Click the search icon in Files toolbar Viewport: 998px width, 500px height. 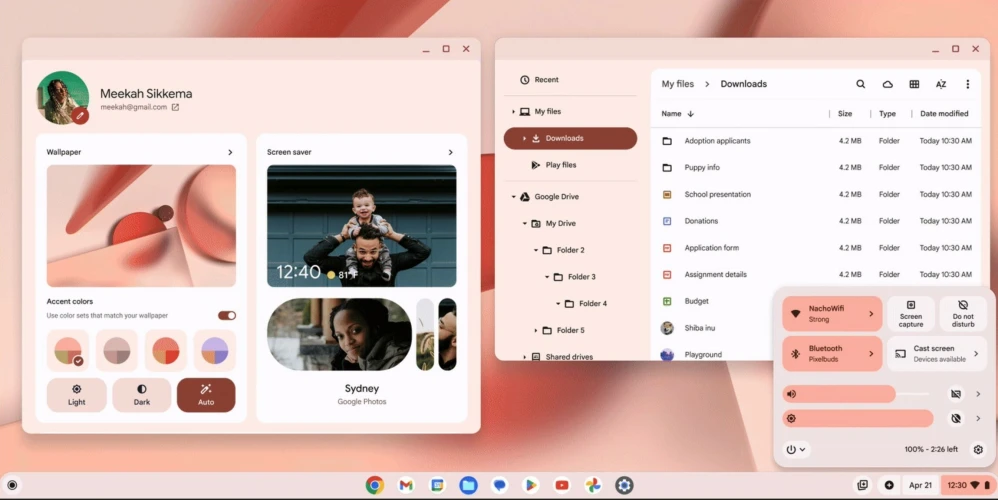(860, 84)
